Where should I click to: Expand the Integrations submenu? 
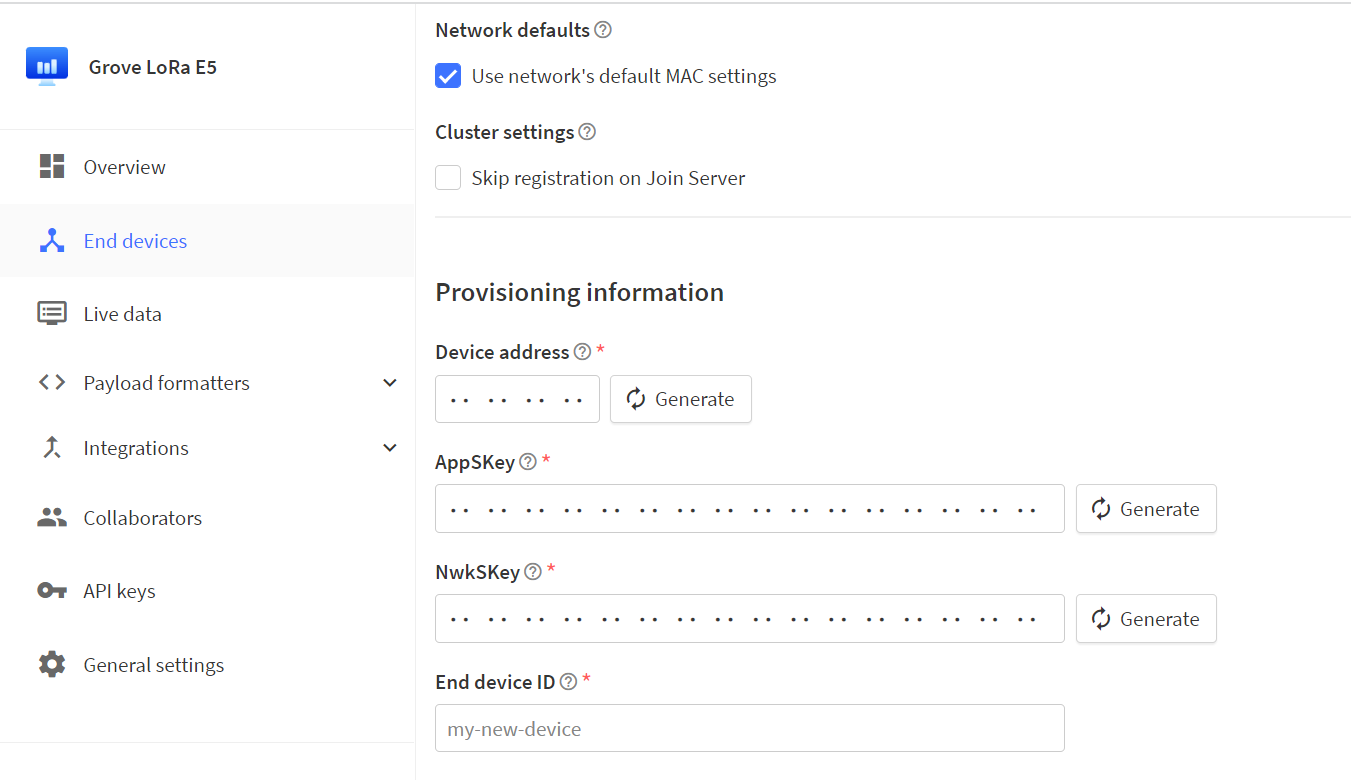(x=390, y=447)
